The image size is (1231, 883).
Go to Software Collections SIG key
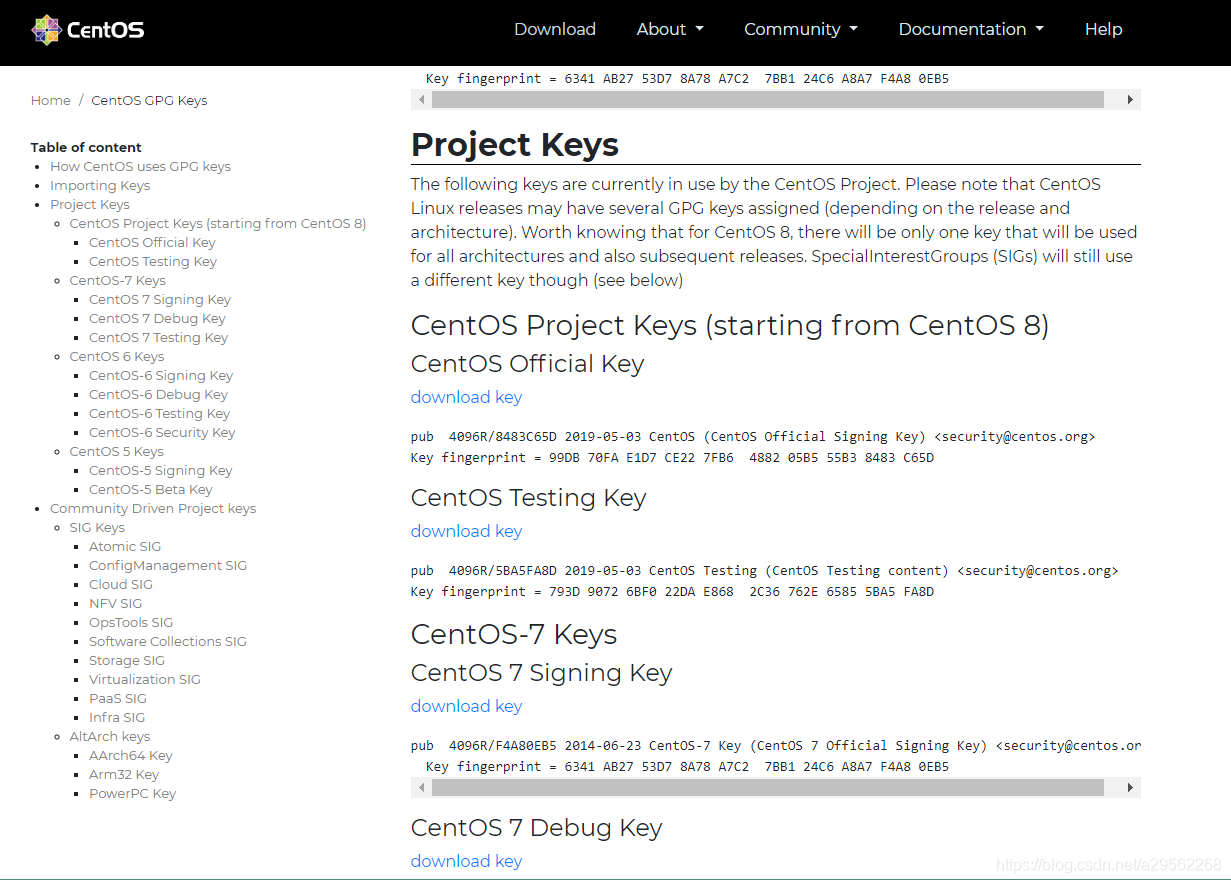[168, 642]
